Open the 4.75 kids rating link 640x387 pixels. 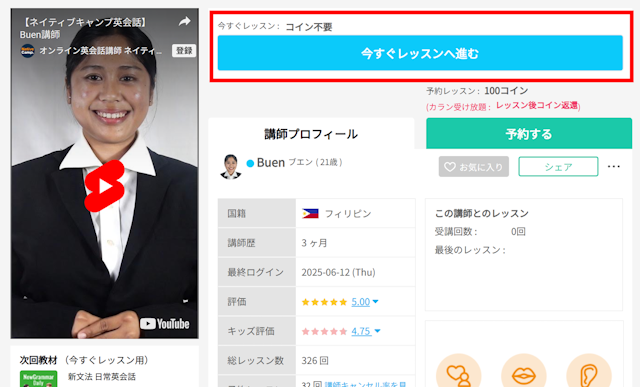point(361,331)
